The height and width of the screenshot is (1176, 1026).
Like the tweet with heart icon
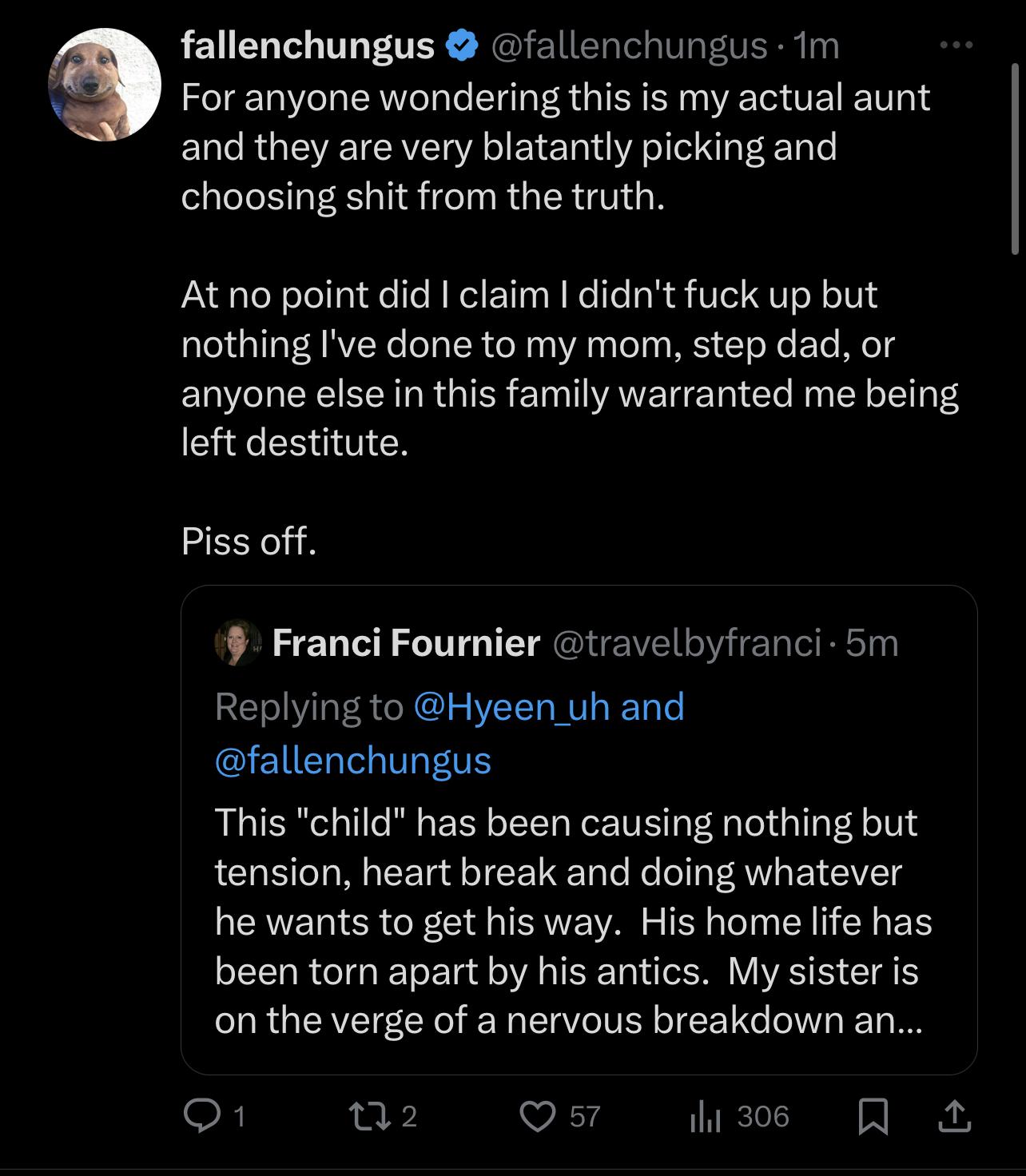coord(537,1115)
